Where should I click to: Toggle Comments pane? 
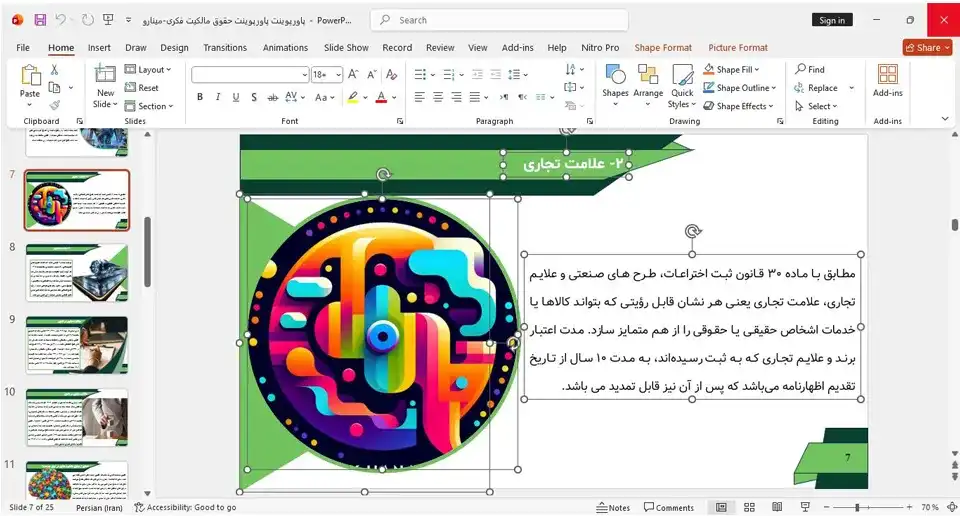pos(669,507)
